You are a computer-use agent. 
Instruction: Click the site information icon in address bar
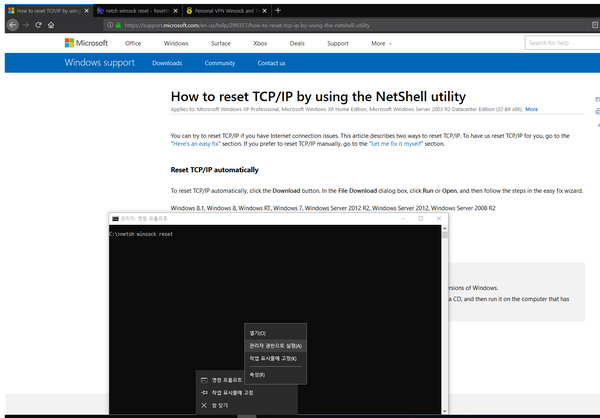click(x=110, y=25)
